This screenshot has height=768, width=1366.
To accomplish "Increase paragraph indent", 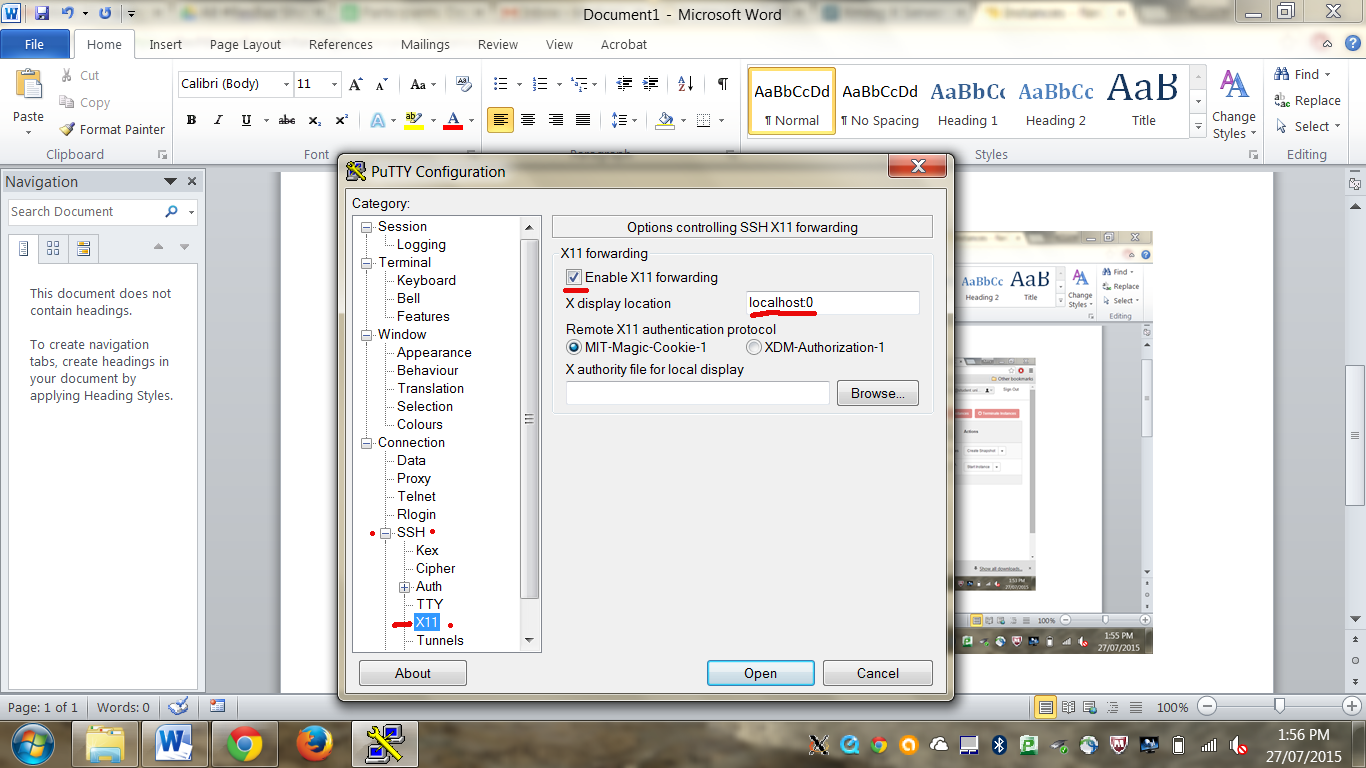I will pos(651,84).
